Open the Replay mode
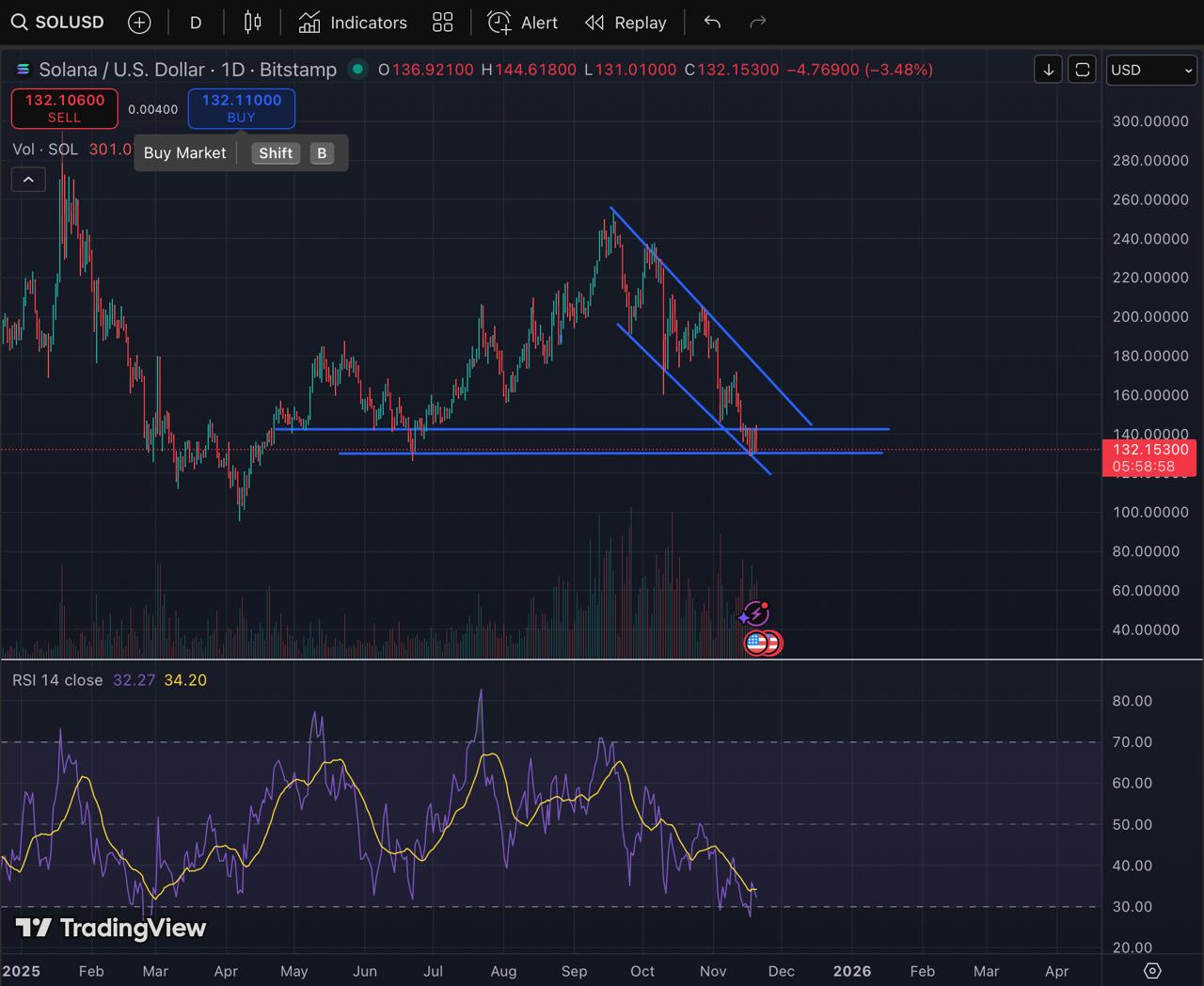This screenshot has height=986, width=1204. (626, 23)
